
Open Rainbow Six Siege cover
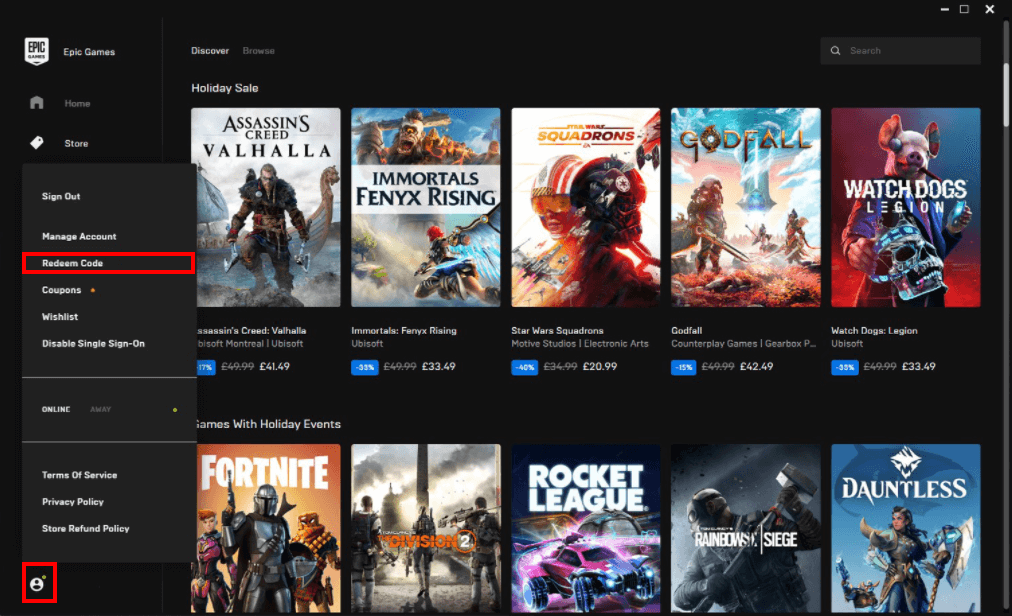745,528
